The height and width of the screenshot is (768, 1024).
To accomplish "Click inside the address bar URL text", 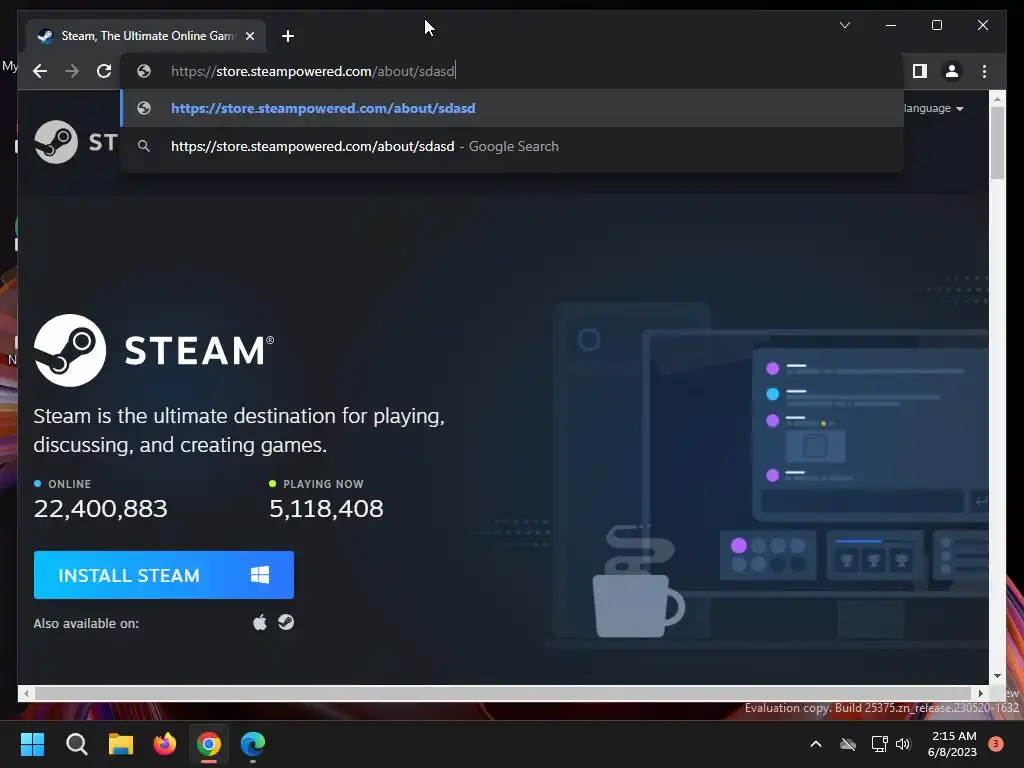I will click(x=313, y=71).
